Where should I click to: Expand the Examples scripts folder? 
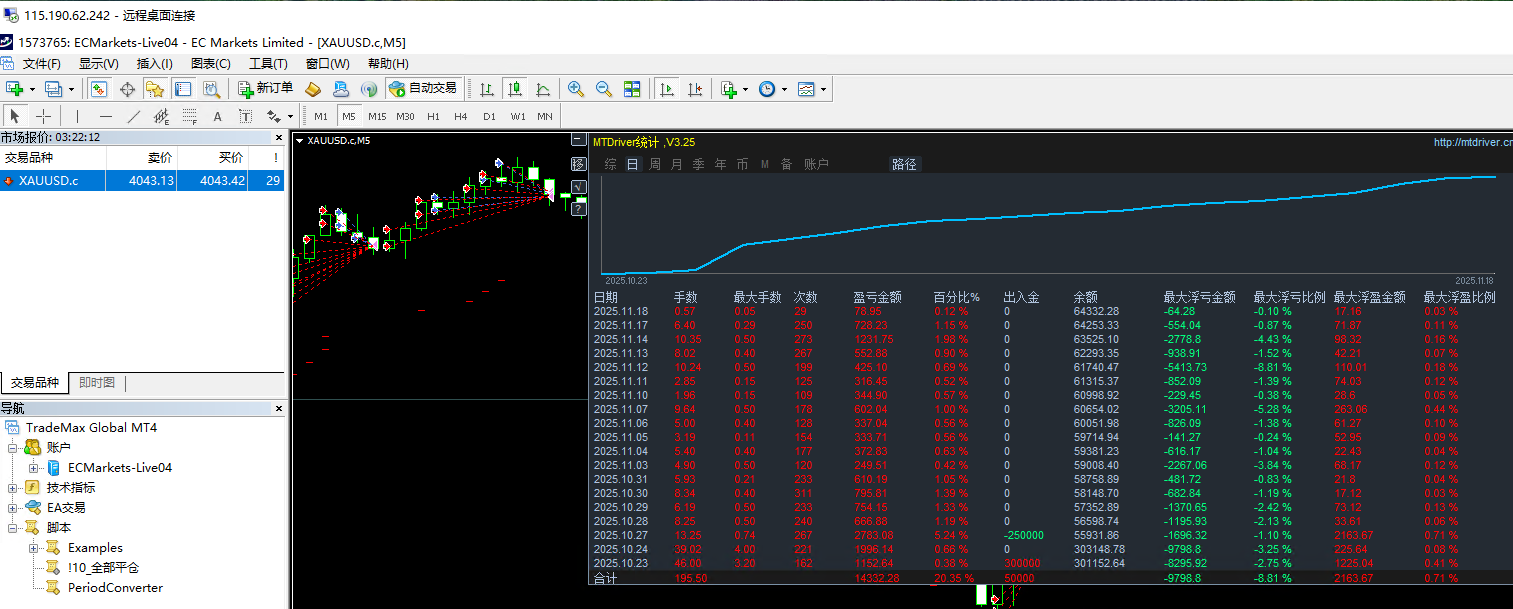(x=34, y=547)
